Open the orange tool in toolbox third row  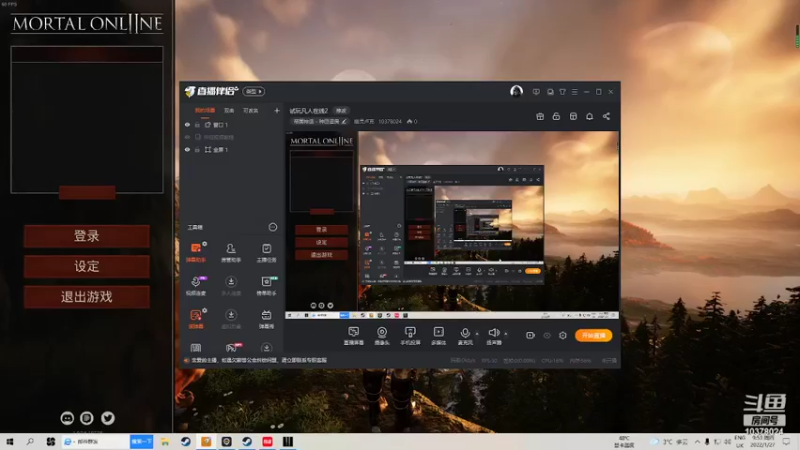tap(196, 319)
